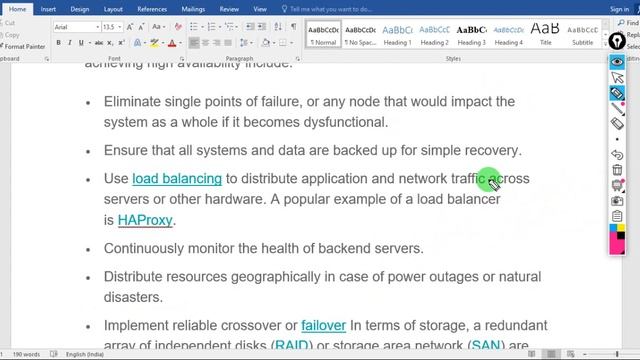The image size is (640, 360).
Task: Open the Paragraph dialog launcher
Action: pyautogui.click(x=298, y=59)
